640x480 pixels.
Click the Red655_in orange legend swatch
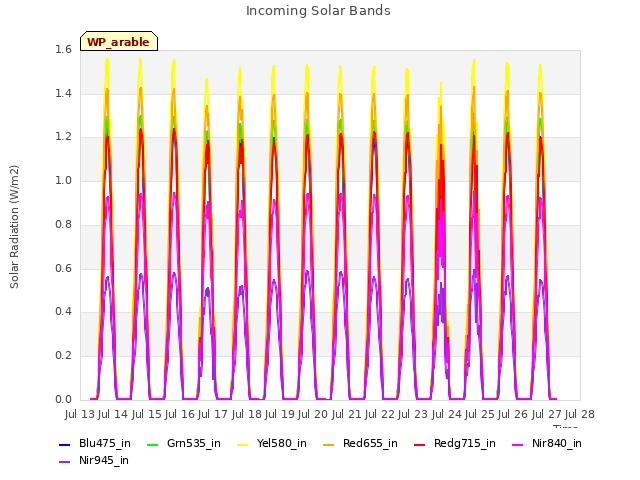point(329,444)
